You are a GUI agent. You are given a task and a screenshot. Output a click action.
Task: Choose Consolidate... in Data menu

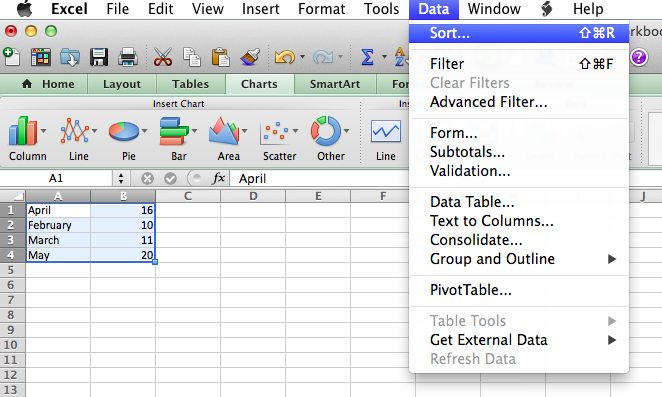pos(519,240)
